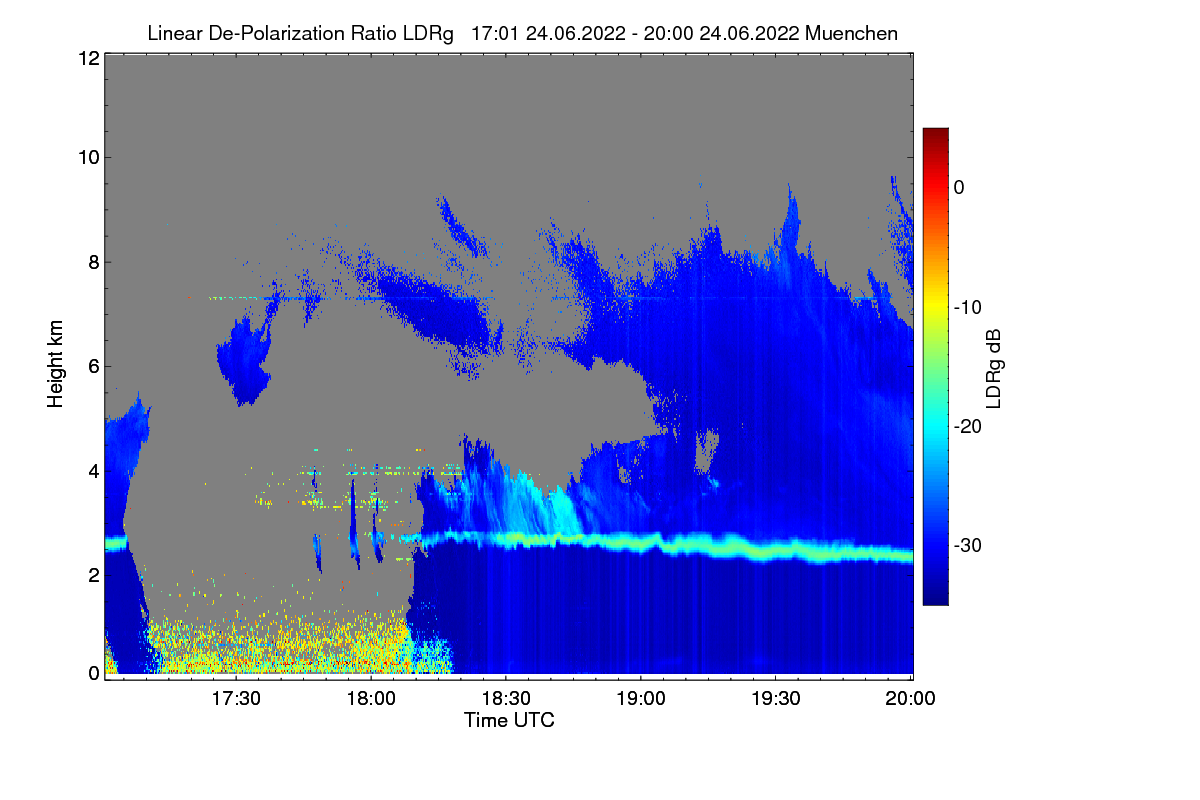The width and height of the screenshot is (1200, 800).
Task: Click the height axis label 10
Action: click(88, 157)
